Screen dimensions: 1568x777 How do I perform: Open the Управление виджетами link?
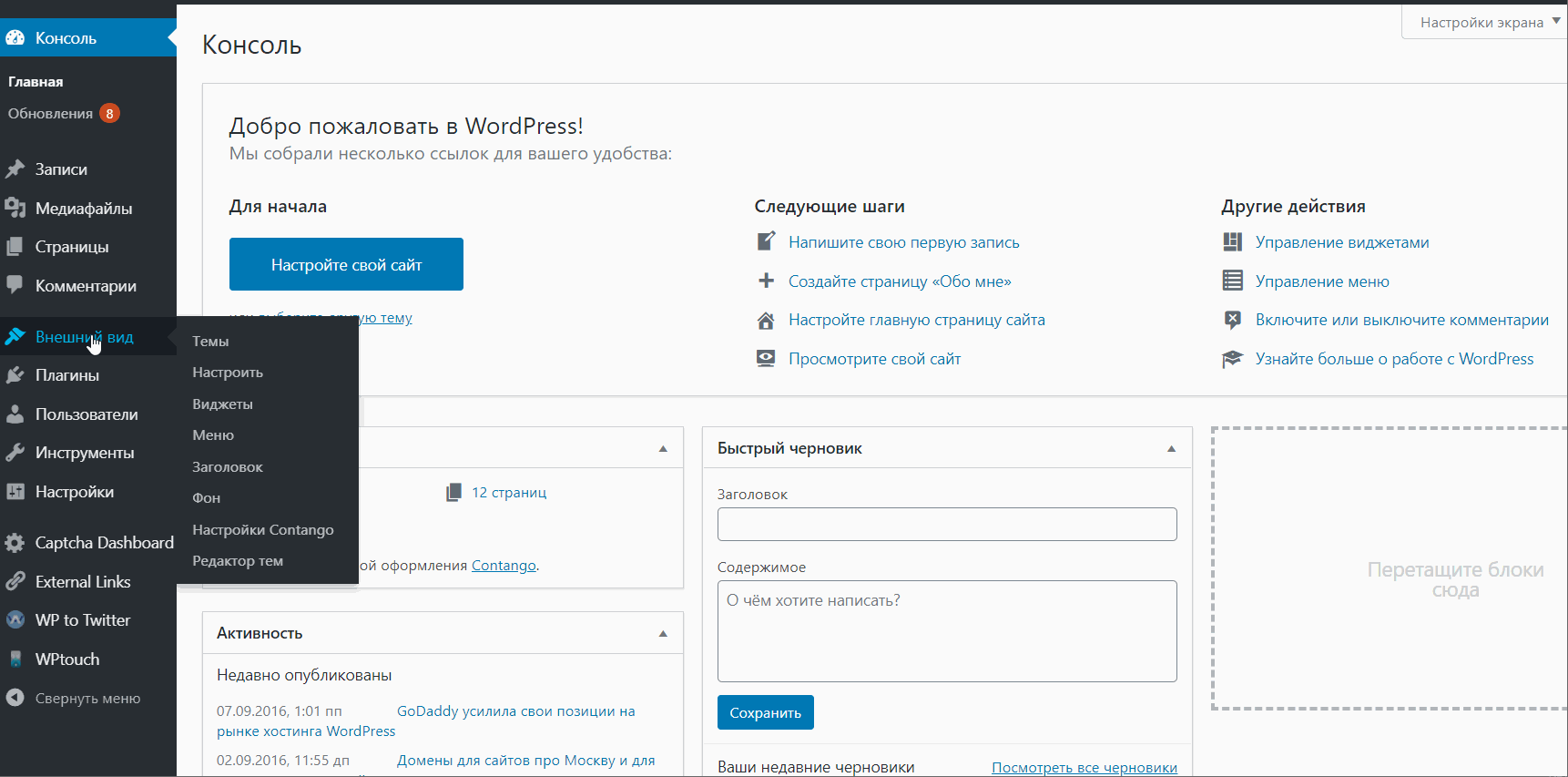click(1342, 242)
